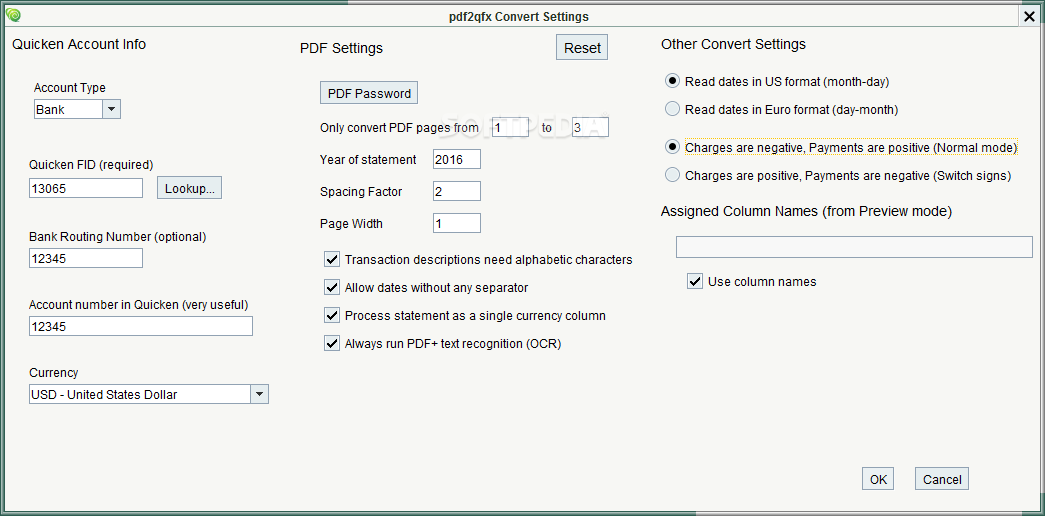Uncheck Allow dates without any separator
1045x516 pixels.
(x=331, y=287)
